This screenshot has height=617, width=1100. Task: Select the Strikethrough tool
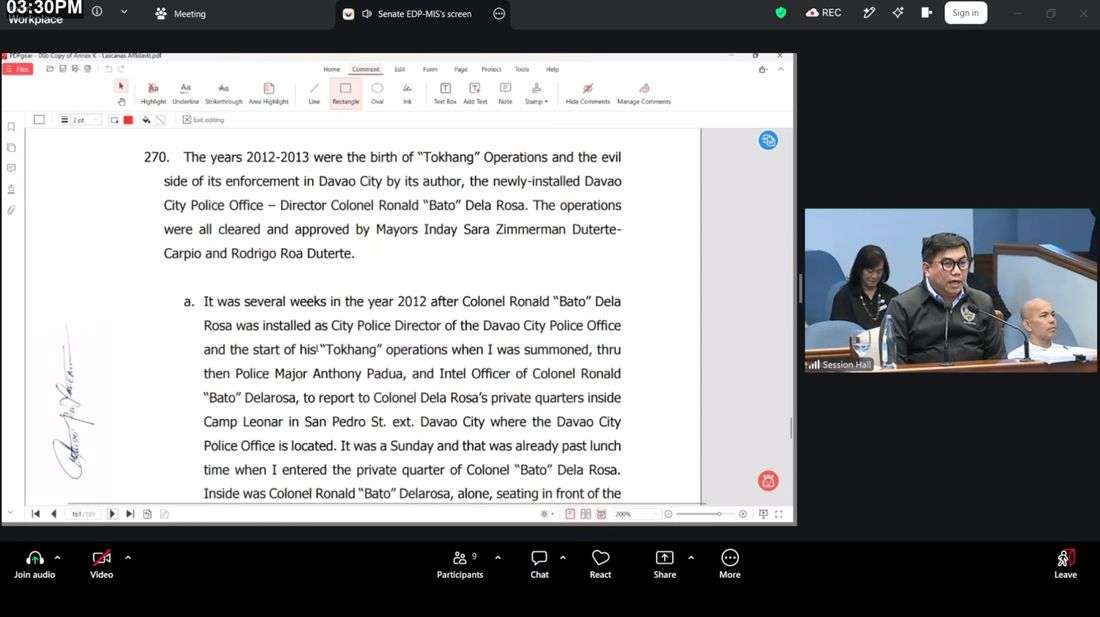[224, 93]
